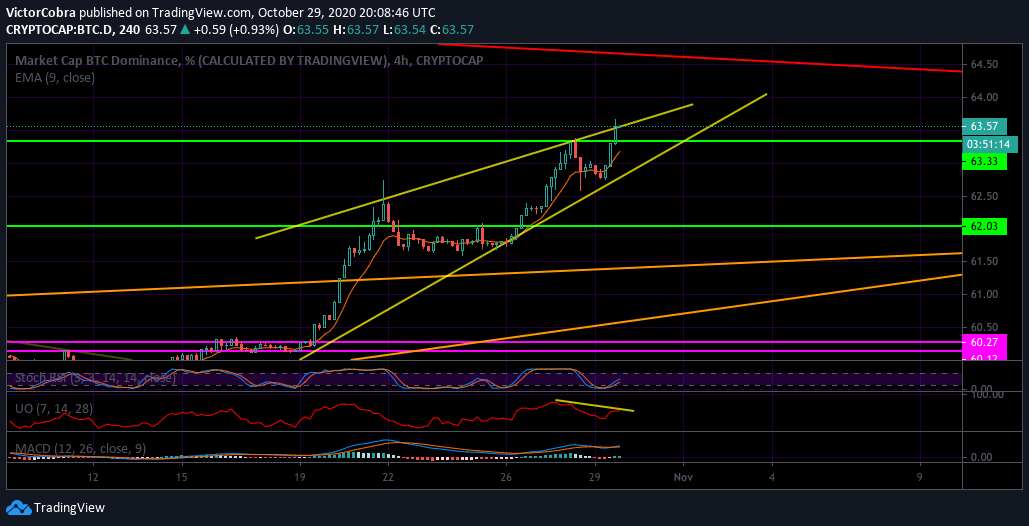Click the 22 date label on time axis
The height and width of the screenshot is (526, 1029).
coord(388,477)
